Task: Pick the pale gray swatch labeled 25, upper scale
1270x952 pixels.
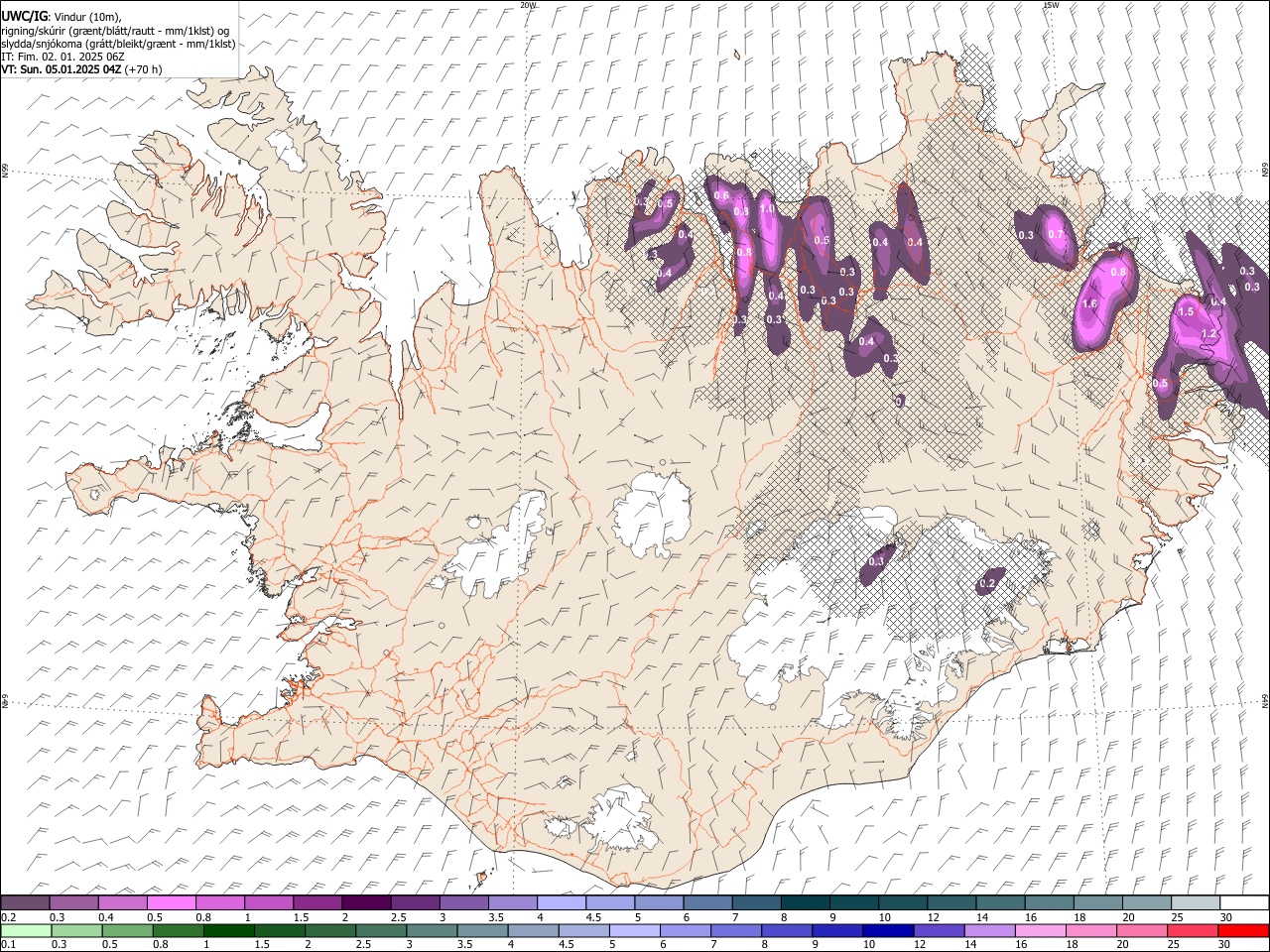Action: click(1196, 903)
